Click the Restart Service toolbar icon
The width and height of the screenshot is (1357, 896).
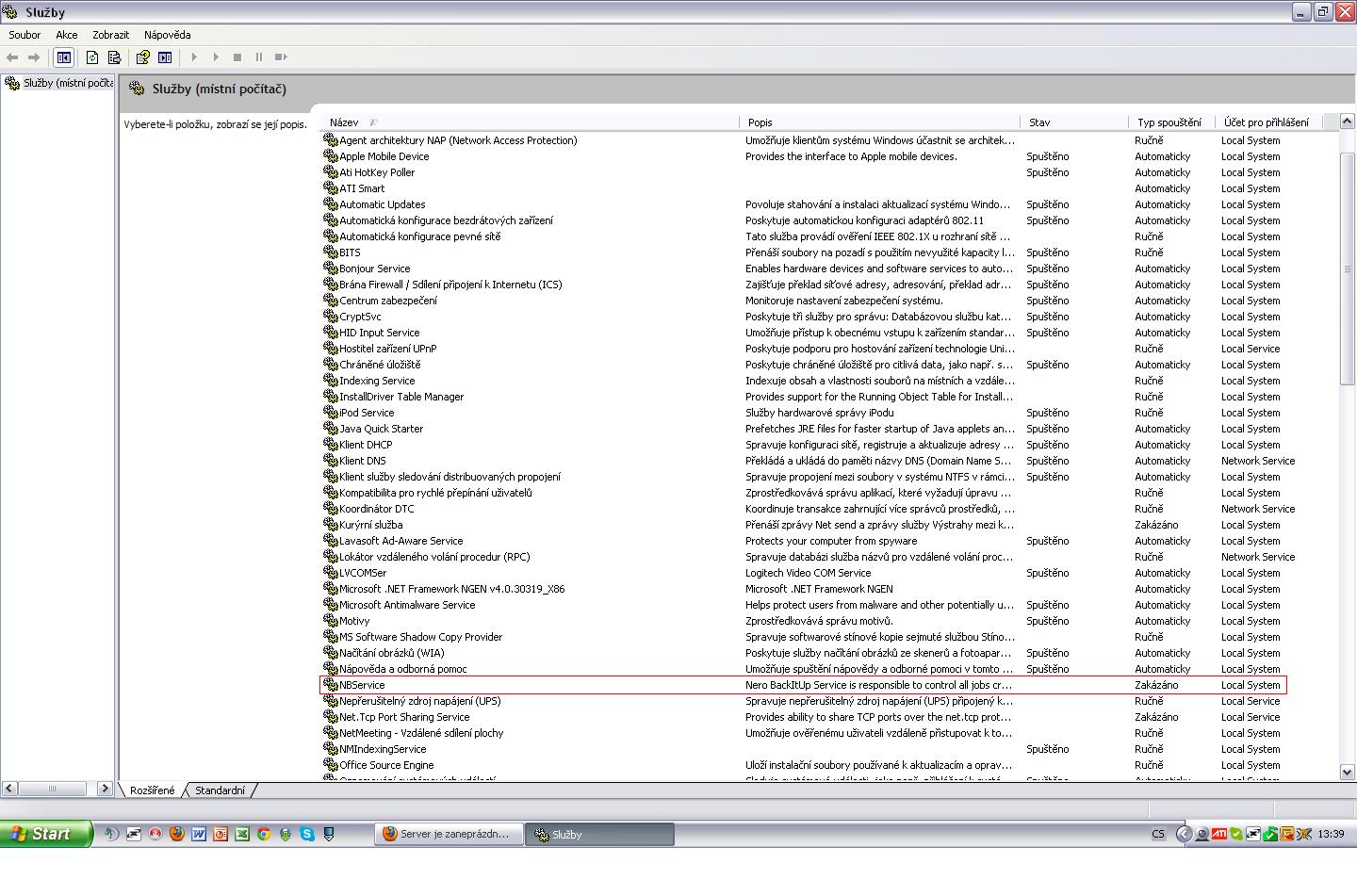coord(281,57)
